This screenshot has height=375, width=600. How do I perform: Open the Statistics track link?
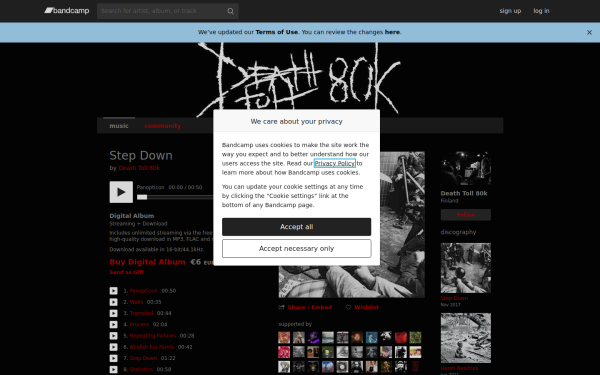click(x=141, y=370)
